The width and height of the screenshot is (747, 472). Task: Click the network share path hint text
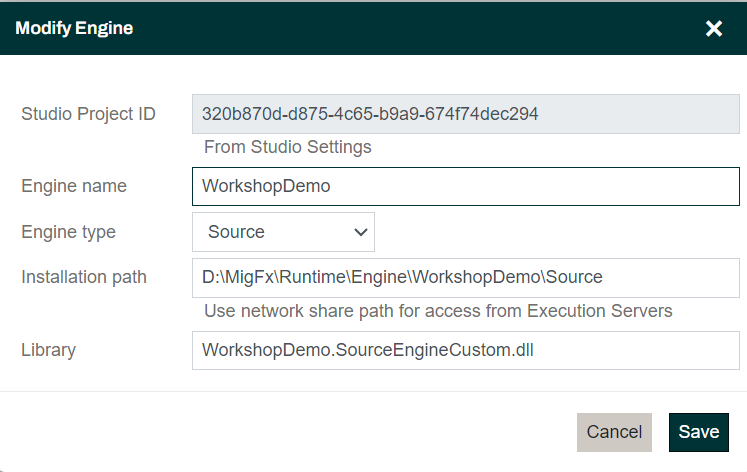click(x=438, y=311)
